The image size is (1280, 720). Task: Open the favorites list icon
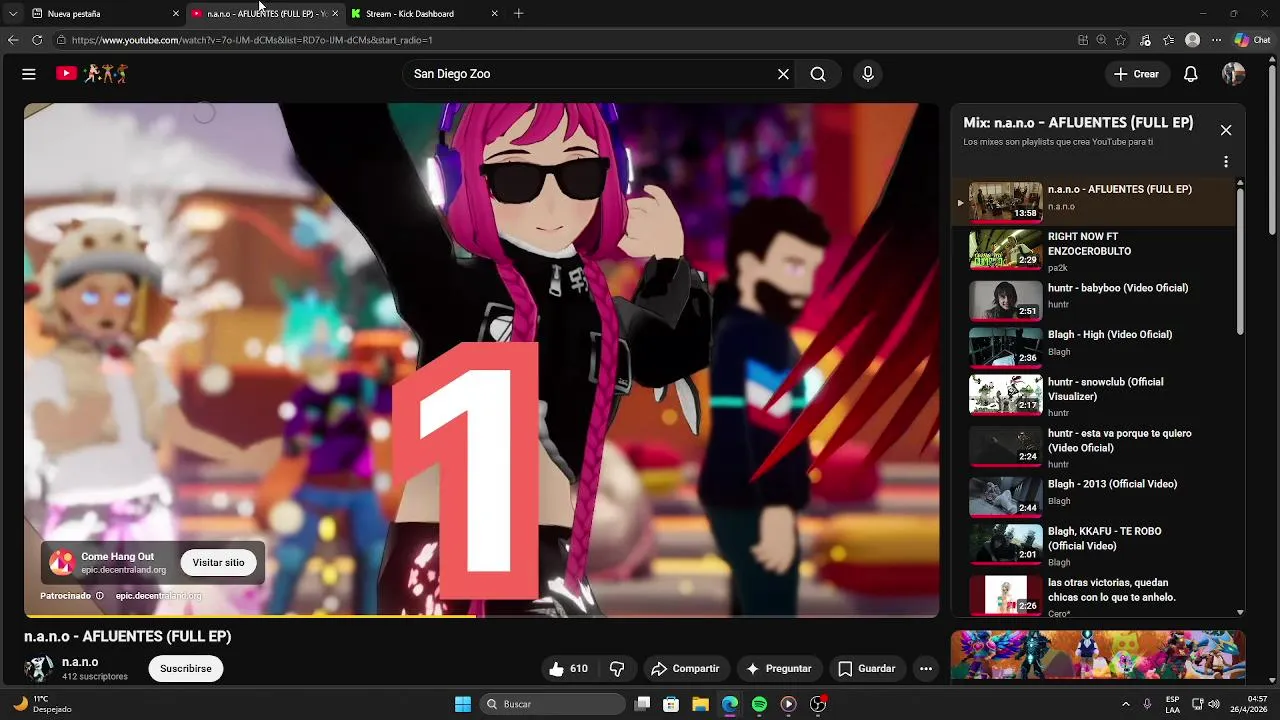click(1168, 40)
